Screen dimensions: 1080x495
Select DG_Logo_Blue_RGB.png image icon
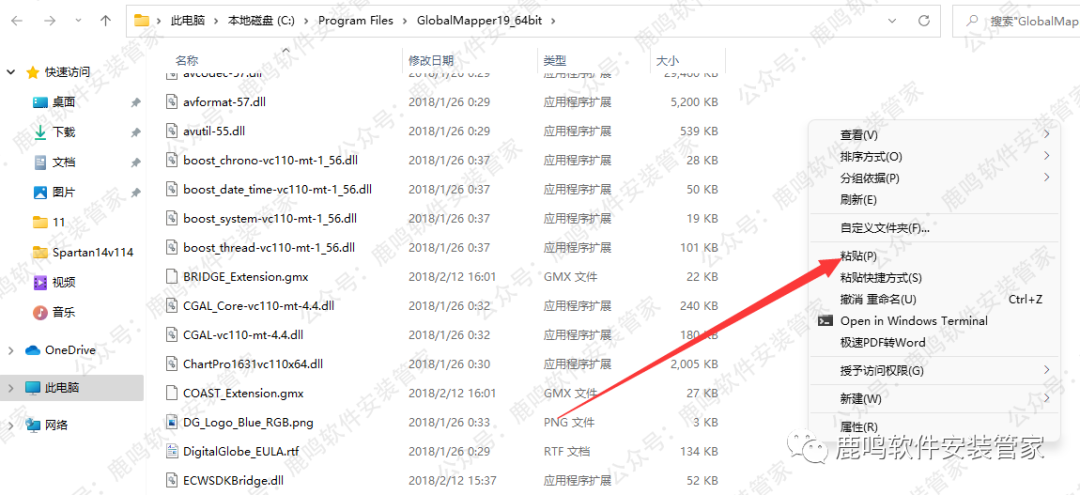pyautogui.click(x=172, y=422)
